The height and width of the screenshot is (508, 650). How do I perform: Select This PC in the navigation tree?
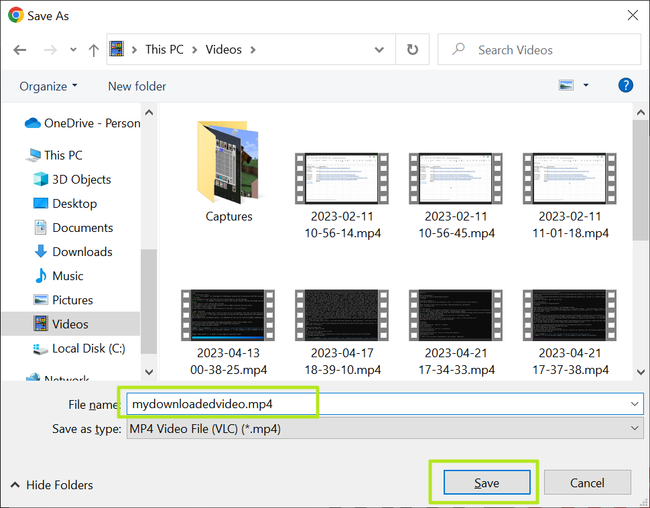(54, 155)
